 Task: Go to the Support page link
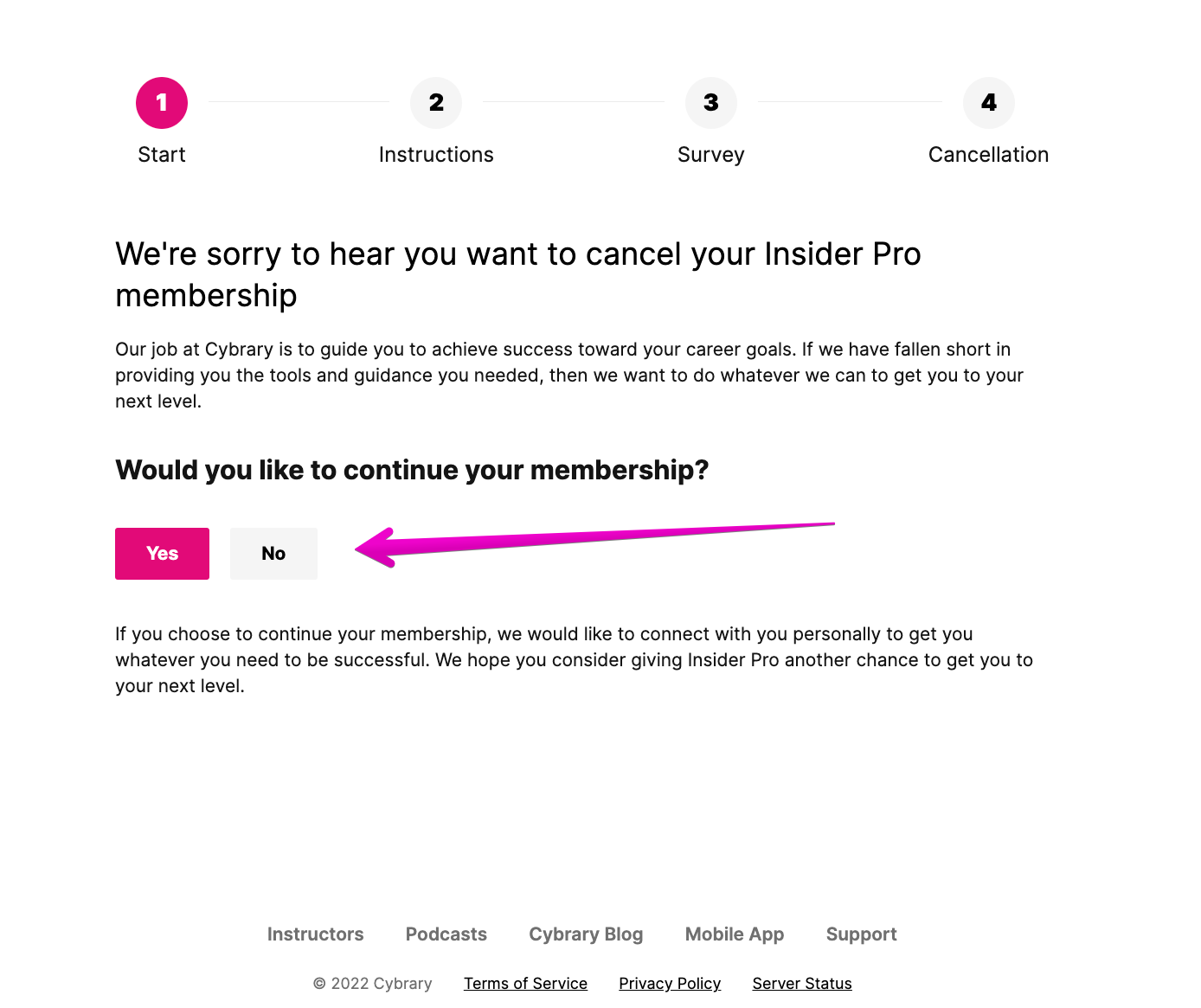[862, 934]
